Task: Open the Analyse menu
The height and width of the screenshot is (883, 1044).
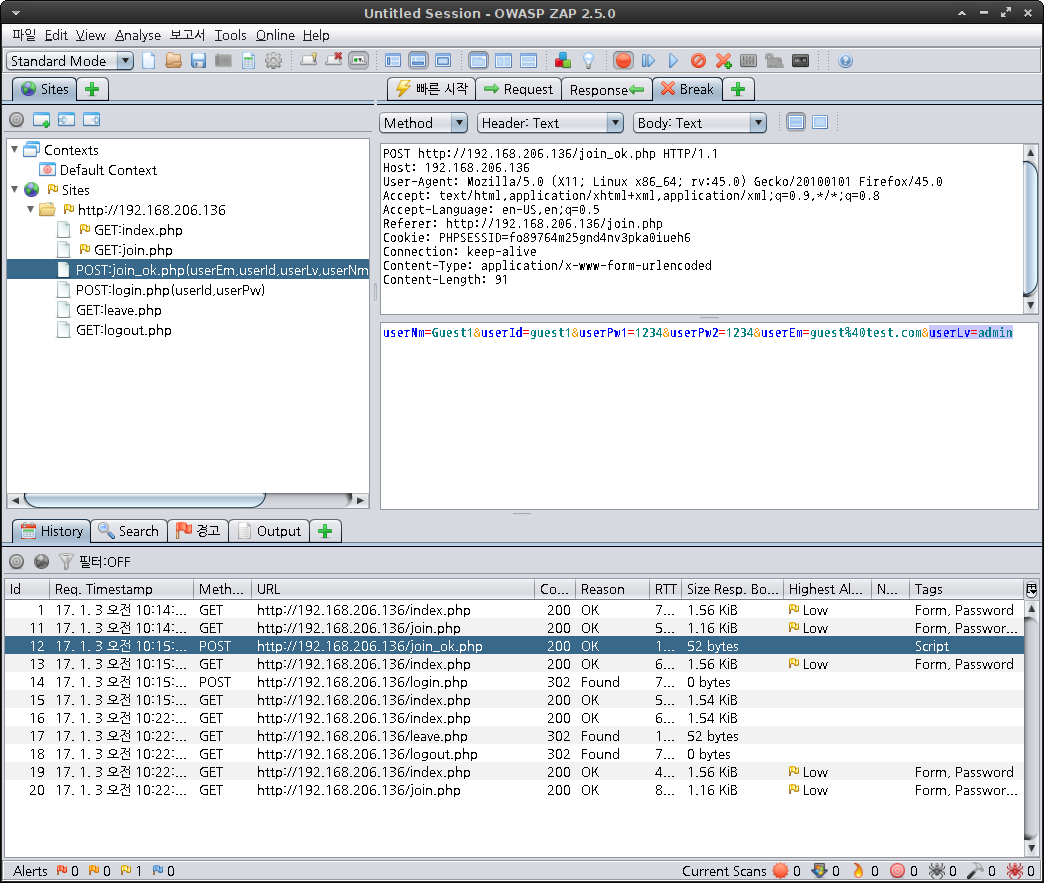Action: point(138,35)
